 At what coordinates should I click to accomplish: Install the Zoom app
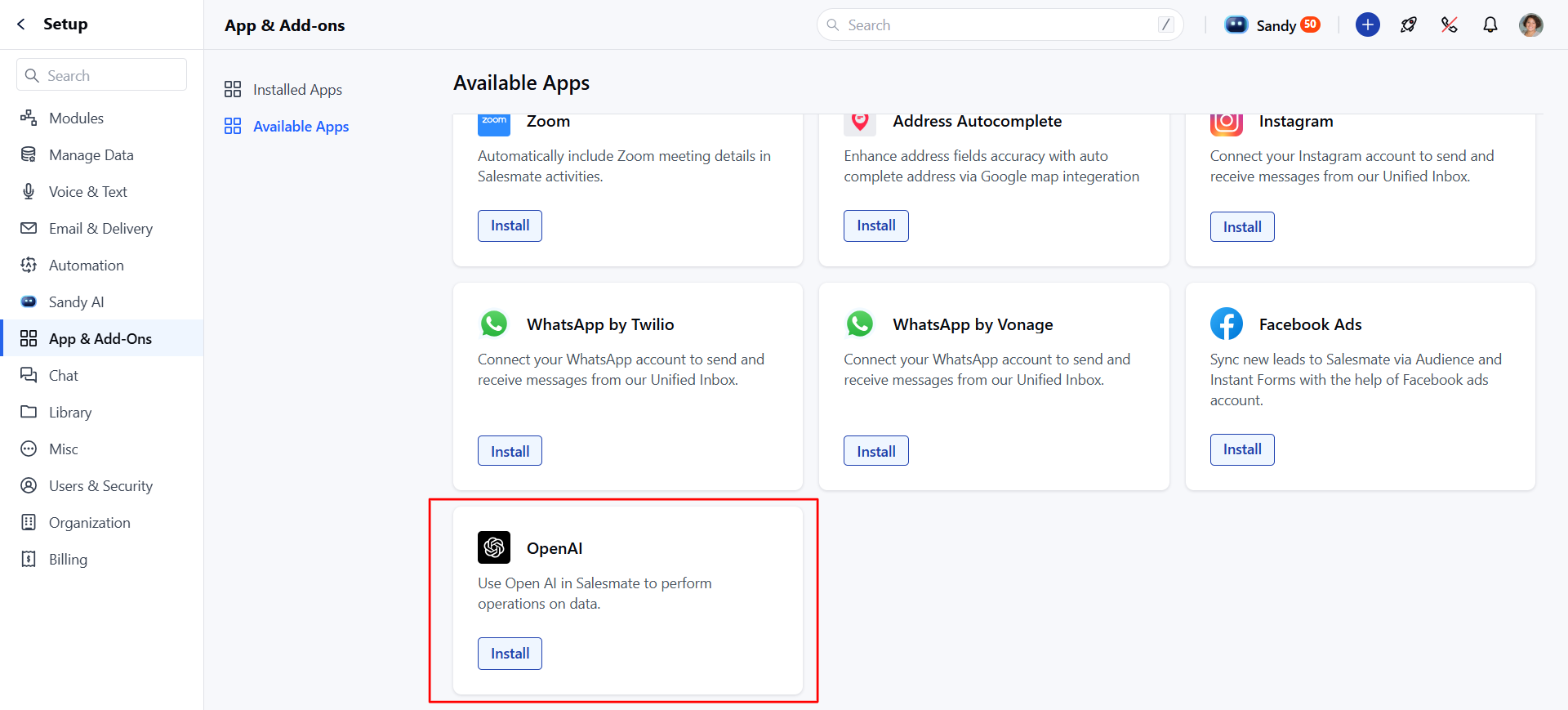[510, 226]
